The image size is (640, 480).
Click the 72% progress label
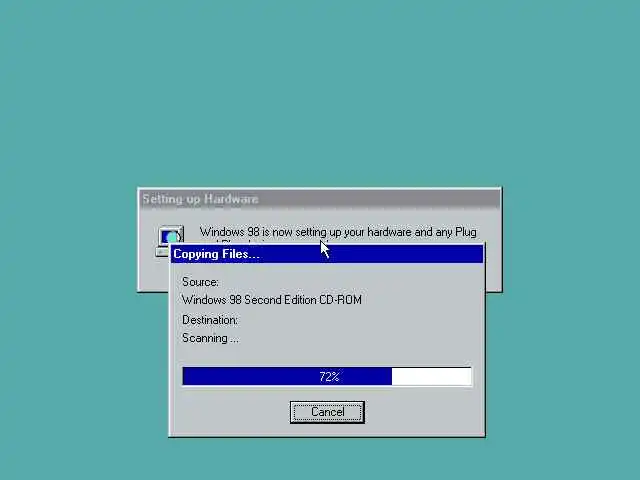[329, 376]
